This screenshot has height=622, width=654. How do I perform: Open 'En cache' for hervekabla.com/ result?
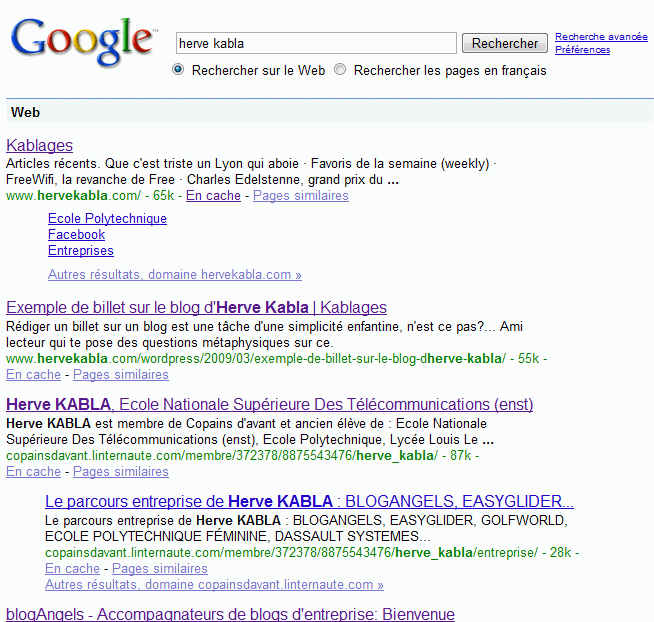point(213,195)
